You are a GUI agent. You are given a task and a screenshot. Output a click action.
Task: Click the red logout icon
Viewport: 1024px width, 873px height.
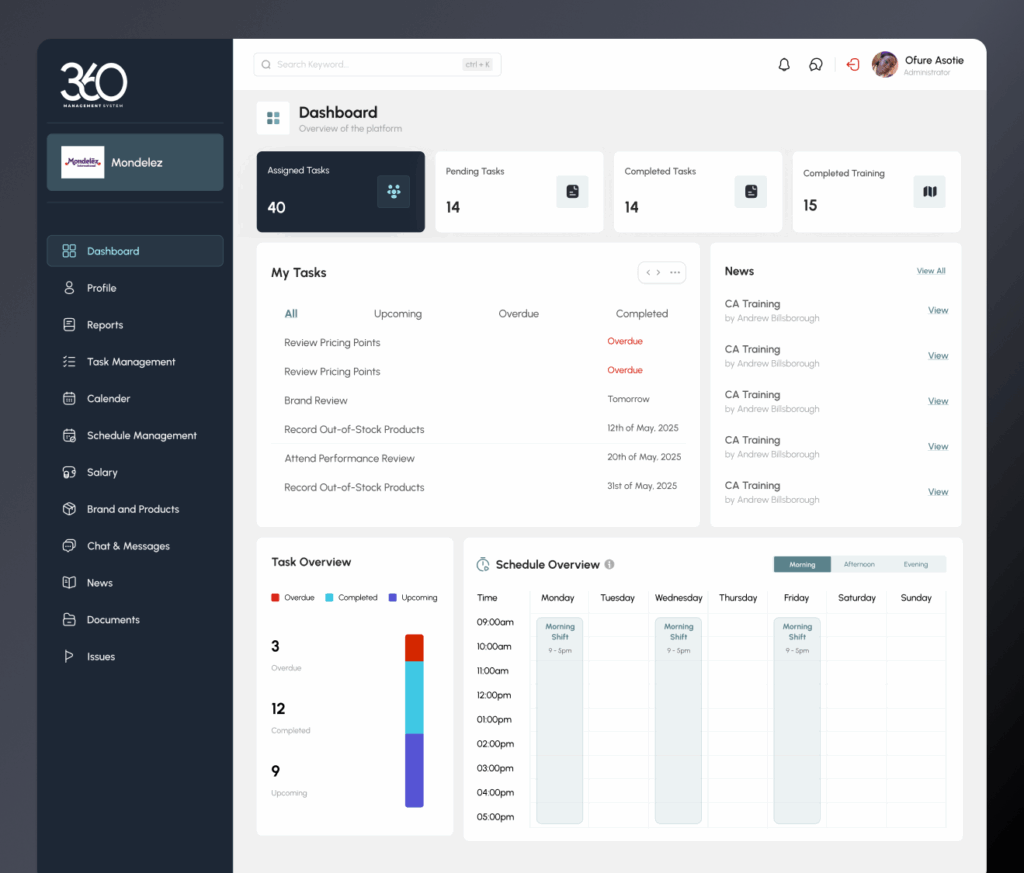coord(853,65)
